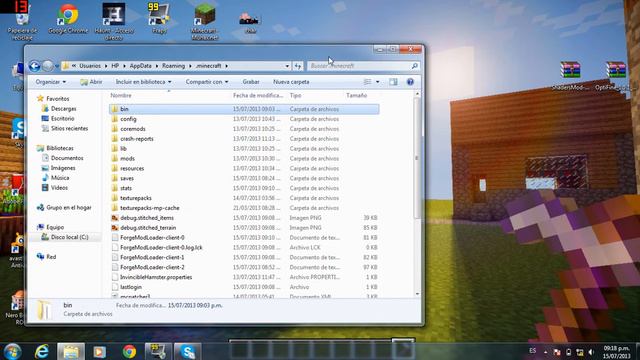
Task: Expand the AppData breadcrumb arrow
Action: (x=157, y=66)
